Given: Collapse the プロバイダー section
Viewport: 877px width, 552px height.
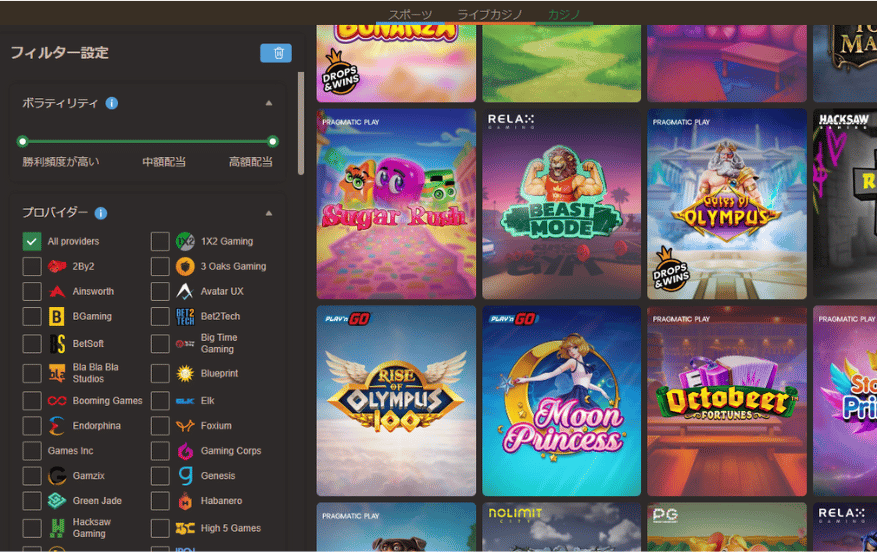Looking at the screenshot, I should click(x=269, y=213).
